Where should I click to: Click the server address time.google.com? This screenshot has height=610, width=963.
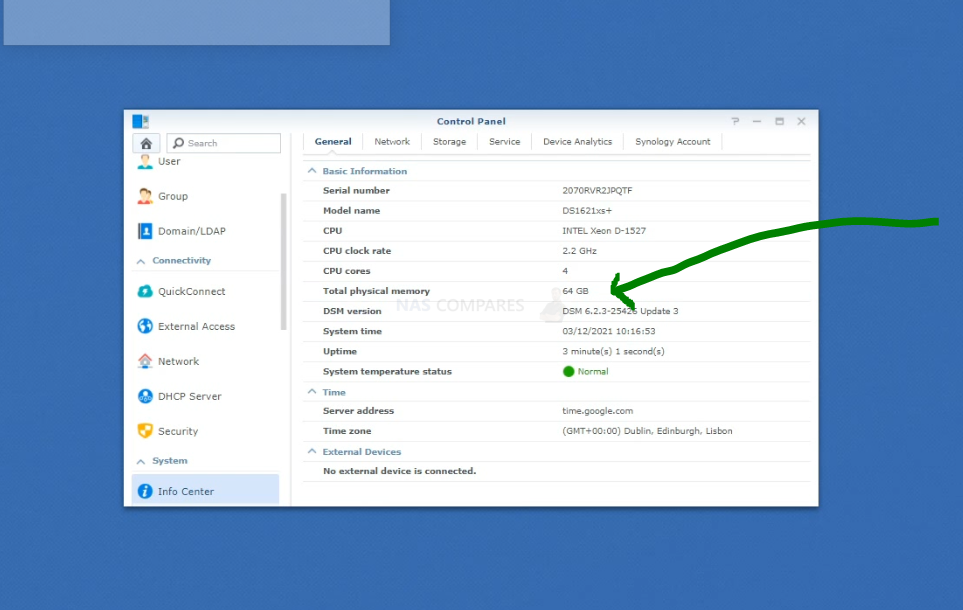click(x=598, y=411)
